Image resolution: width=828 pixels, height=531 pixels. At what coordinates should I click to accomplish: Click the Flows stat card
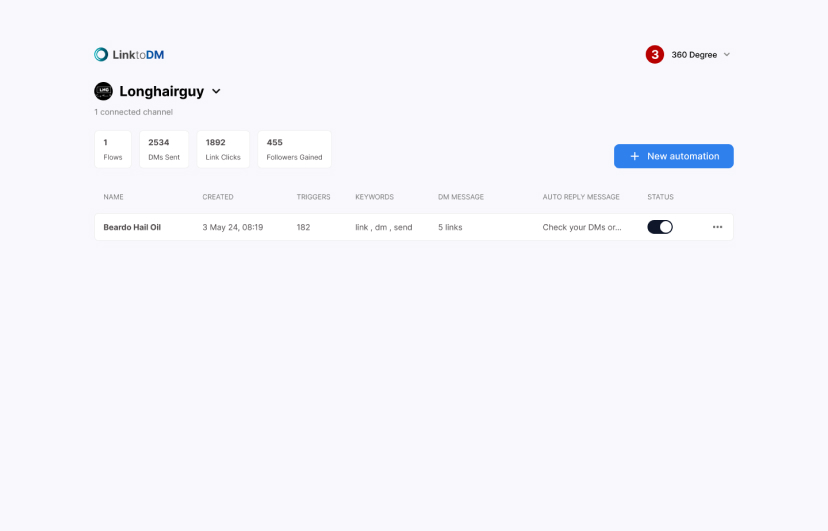[113, 149]
